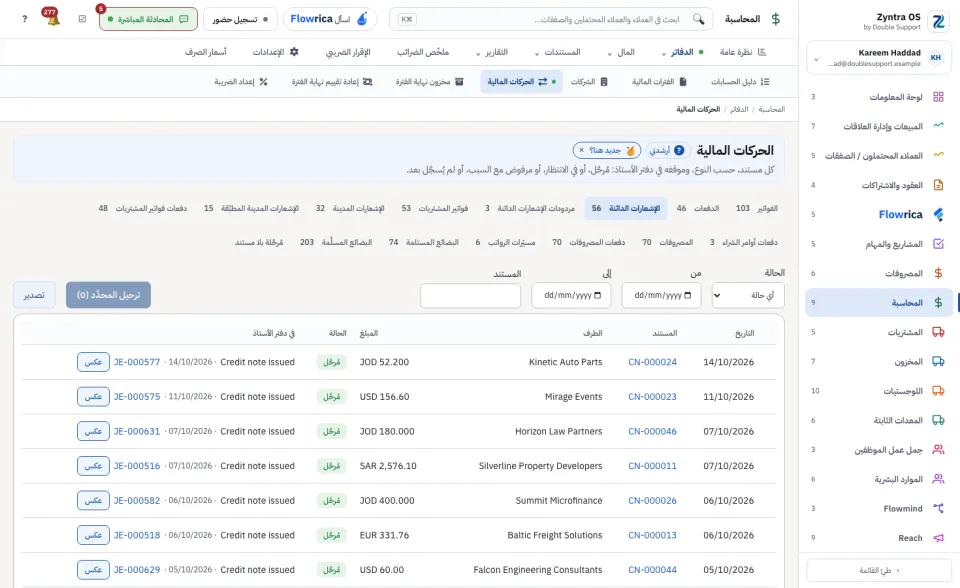This screenshot has height=588, width=960.
Task: Click the KH user avatar
Action: [x=936, y=58]
